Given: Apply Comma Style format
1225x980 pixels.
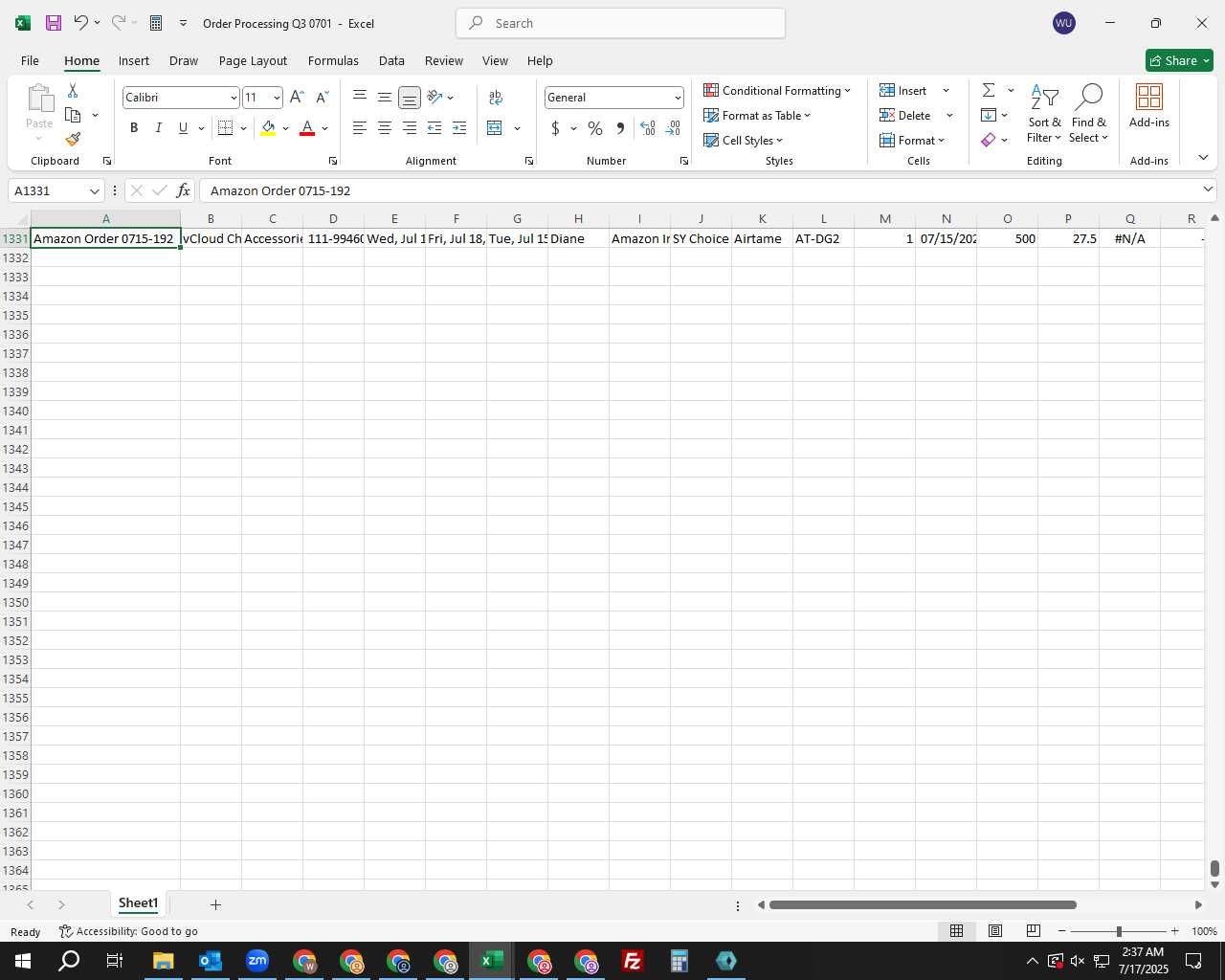Looking at the screenshot, I should (x=620, y=128).
